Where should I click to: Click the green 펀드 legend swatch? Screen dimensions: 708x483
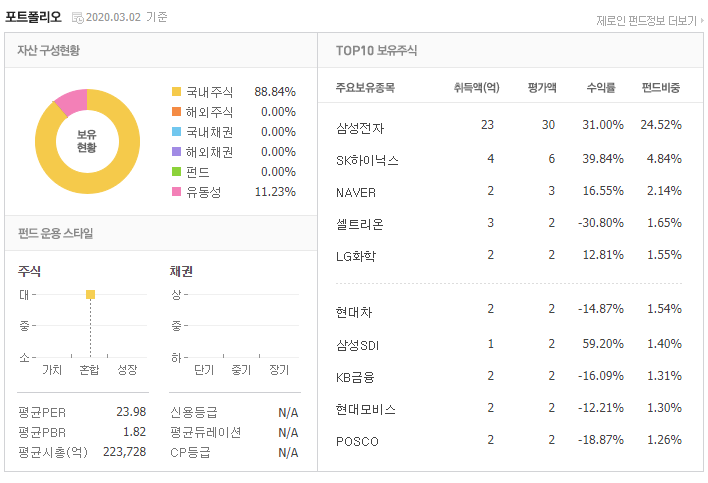click(x=176, y=172)
